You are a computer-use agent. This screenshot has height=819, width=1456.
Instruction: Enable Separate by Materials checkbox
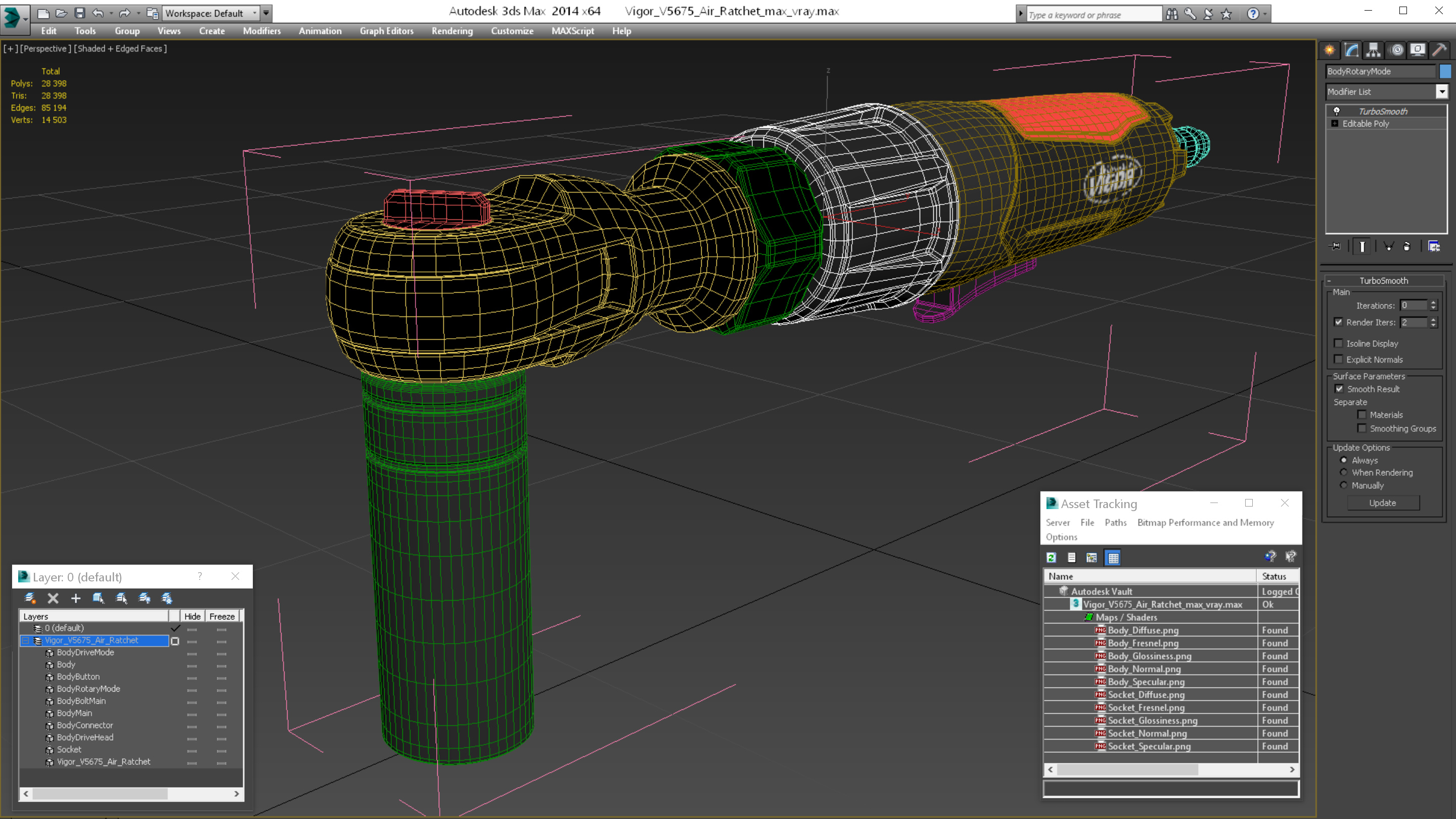(1362, 415)
